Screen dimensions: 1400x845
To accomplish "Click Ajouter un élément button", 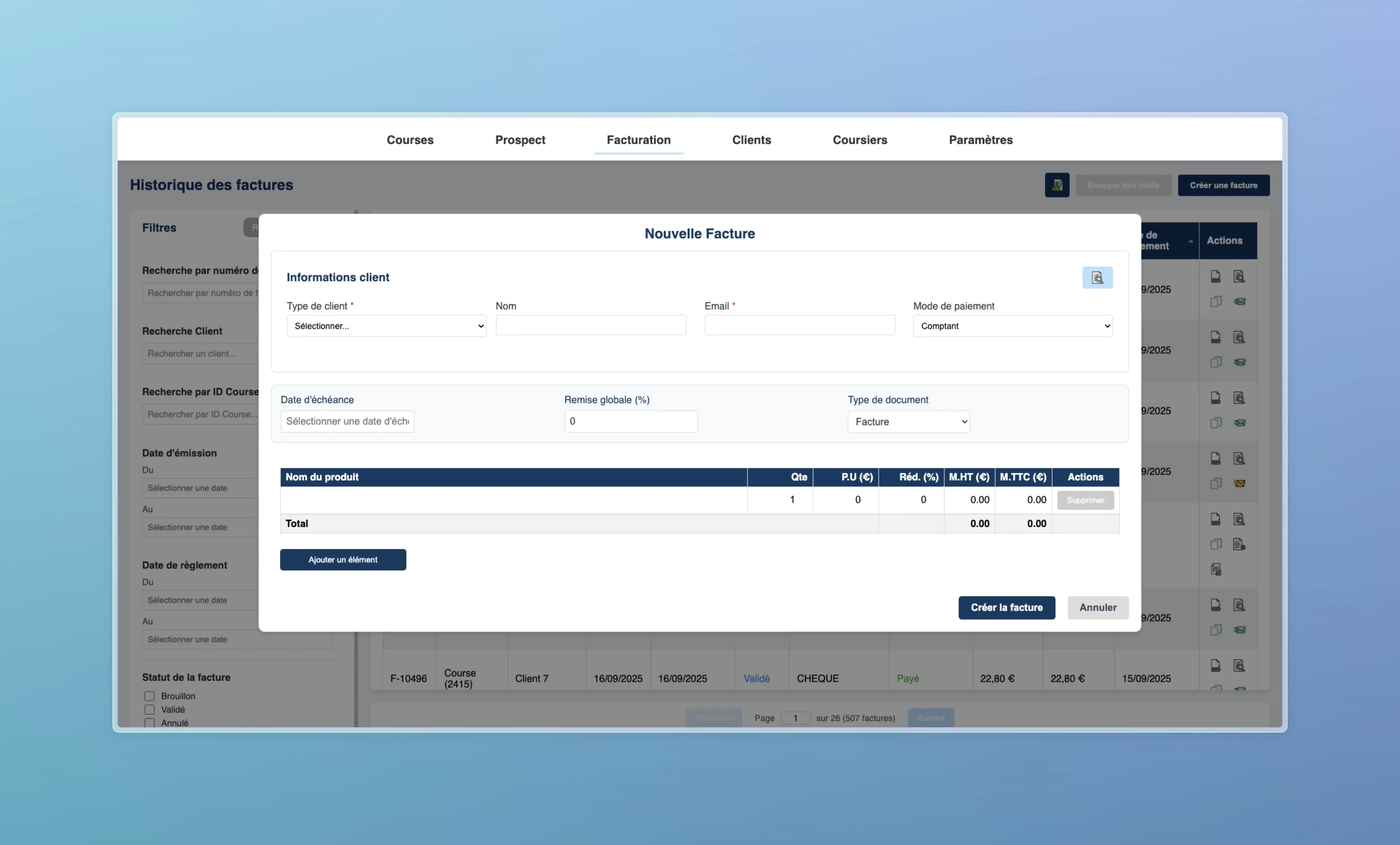I will 343,560.
